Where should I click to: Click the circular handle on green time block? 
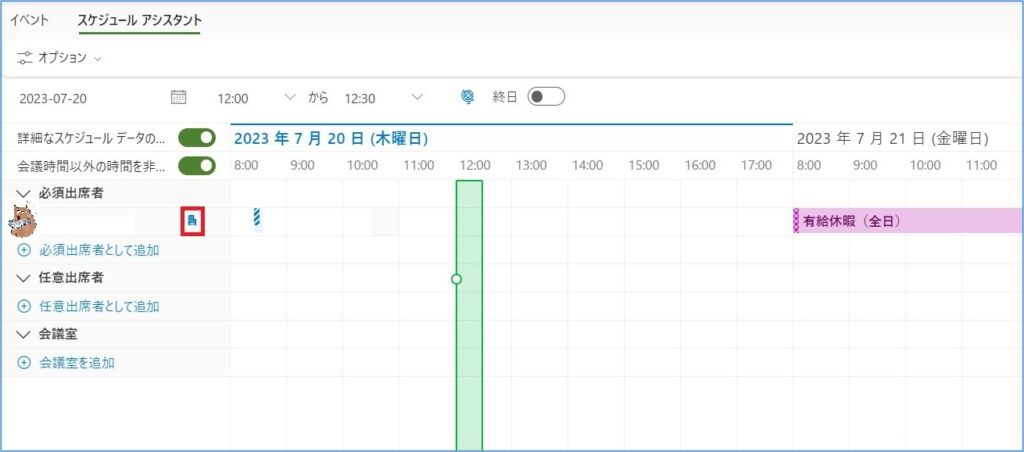456,279
